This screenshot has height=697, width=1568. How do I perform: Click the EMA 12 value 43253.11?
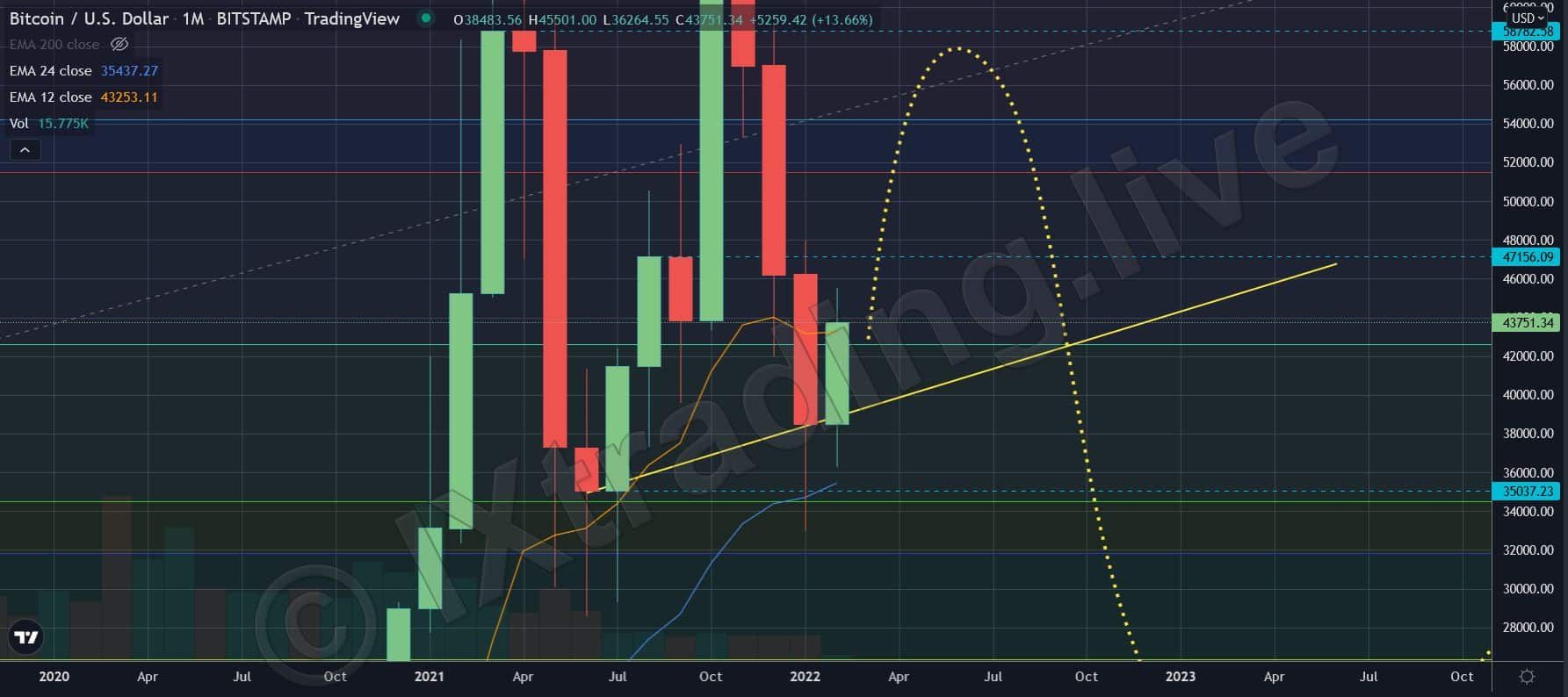click(129, 97)
